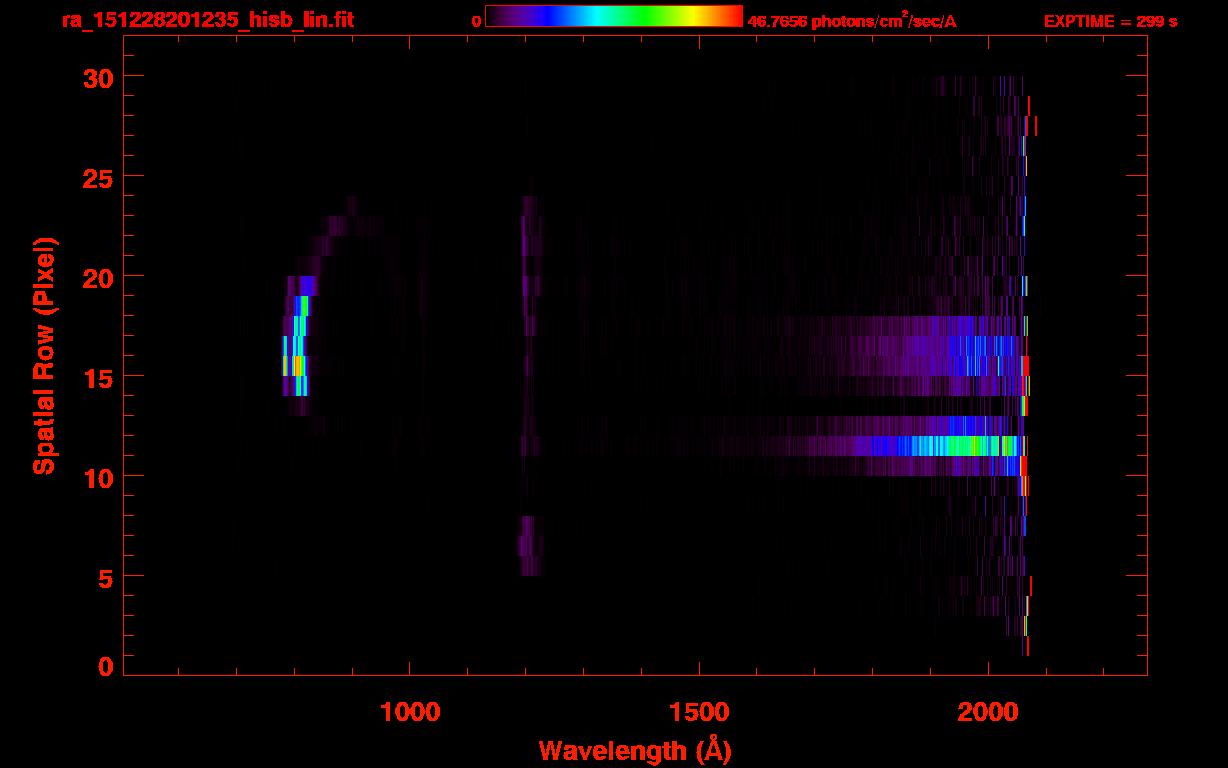1228x768 pixels.
Task: Click the faint feature near 1200 Å, row 6
Action: tap(530, 546)
